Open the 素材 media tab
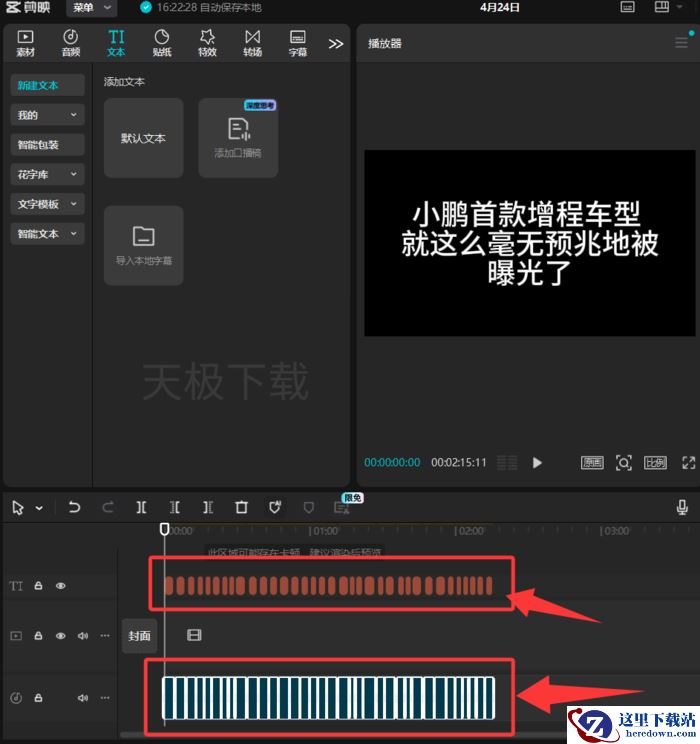 pos(25,43)
